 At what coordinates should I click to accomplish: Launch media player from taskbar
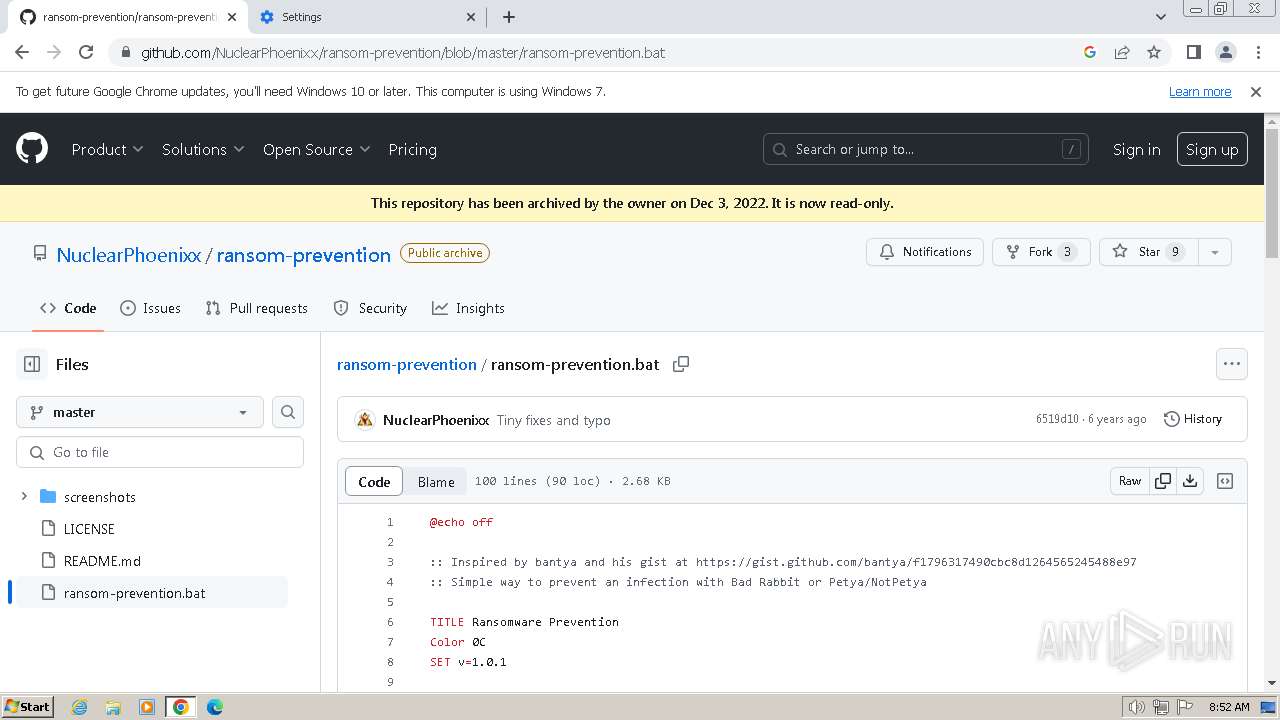click(147, 707)
